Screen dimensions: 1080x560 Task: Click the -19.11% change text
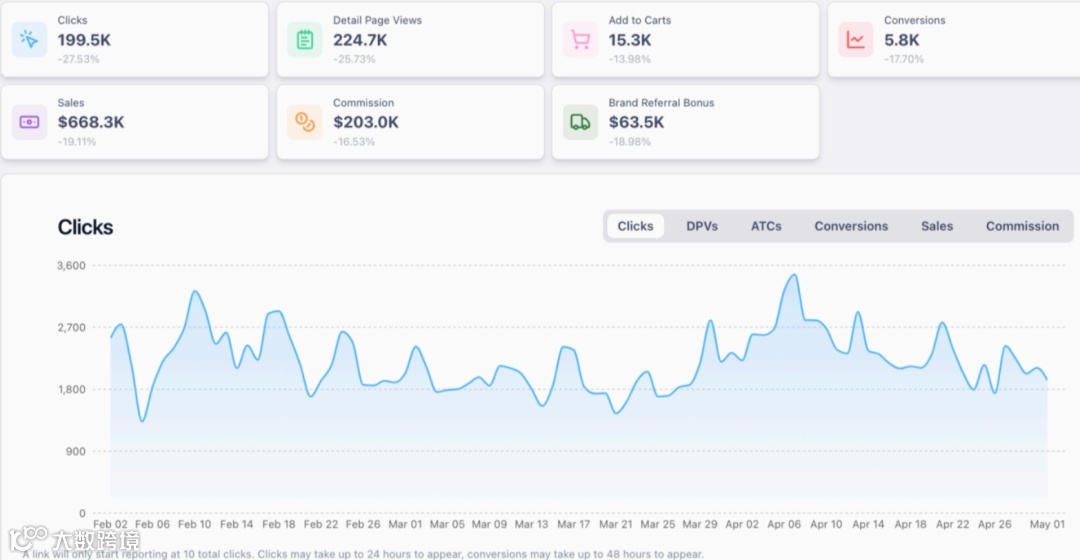tap(76, 142)
